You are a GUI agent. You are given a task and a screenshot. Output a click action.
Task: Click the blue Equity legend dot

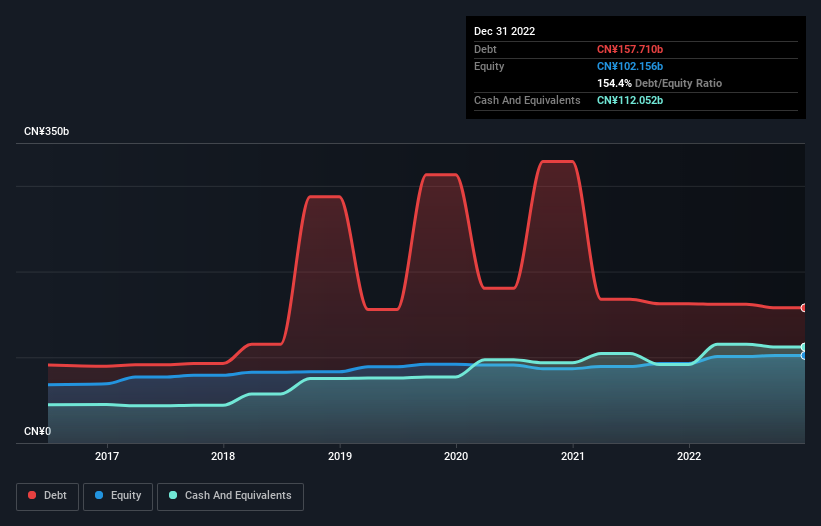click(99, 495)
